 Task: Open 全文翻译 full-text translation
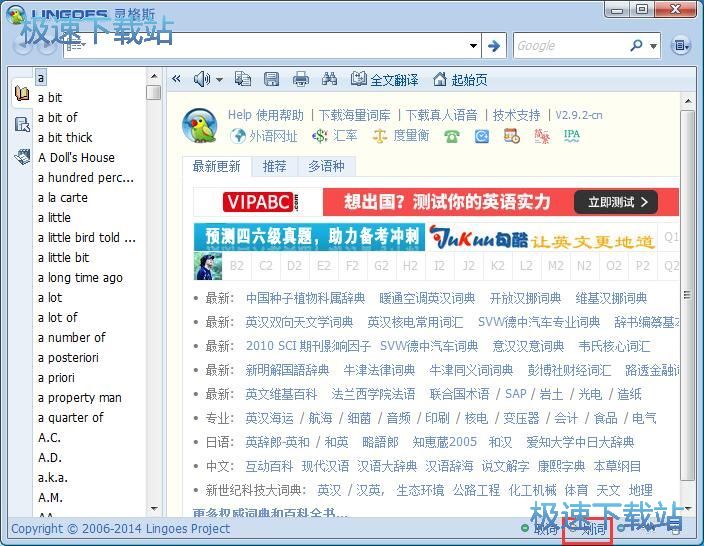[384, 79]
